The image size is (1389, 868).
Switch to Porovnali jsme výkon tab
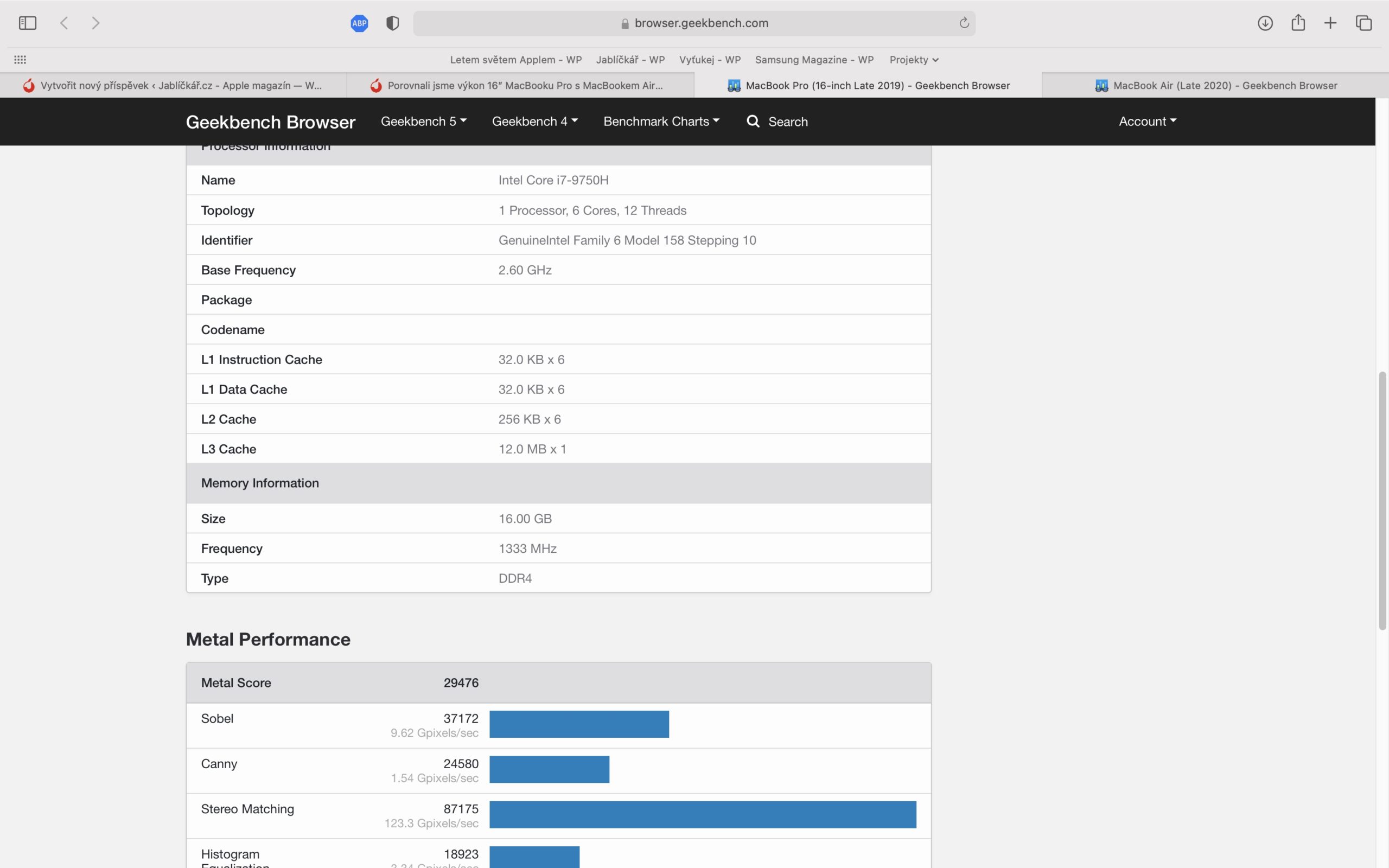pyautogui.click(x=520, y=86)
